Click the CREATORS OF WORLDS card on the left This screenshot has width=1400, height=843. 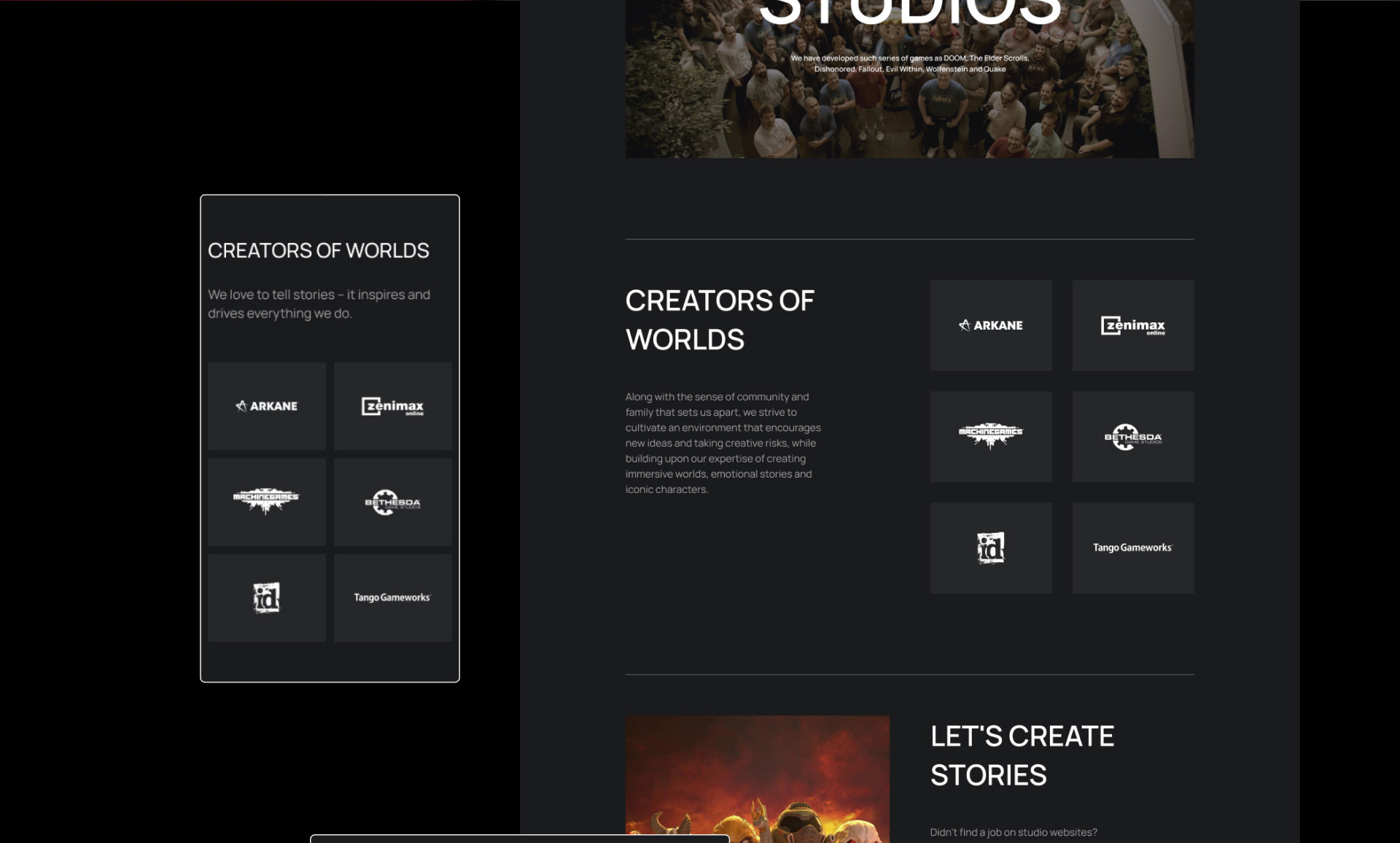pos(330,438)
